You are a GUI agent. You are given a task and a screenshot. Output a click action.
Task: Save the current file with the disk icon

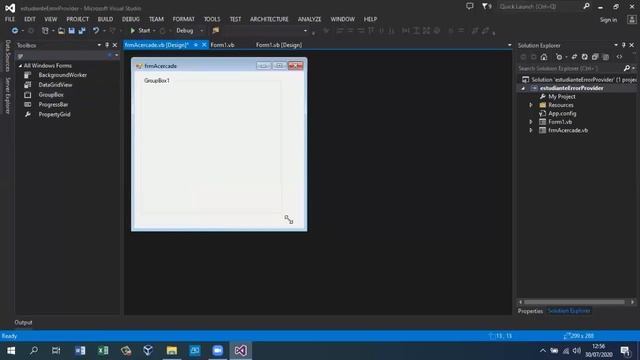tap(71, 31)
